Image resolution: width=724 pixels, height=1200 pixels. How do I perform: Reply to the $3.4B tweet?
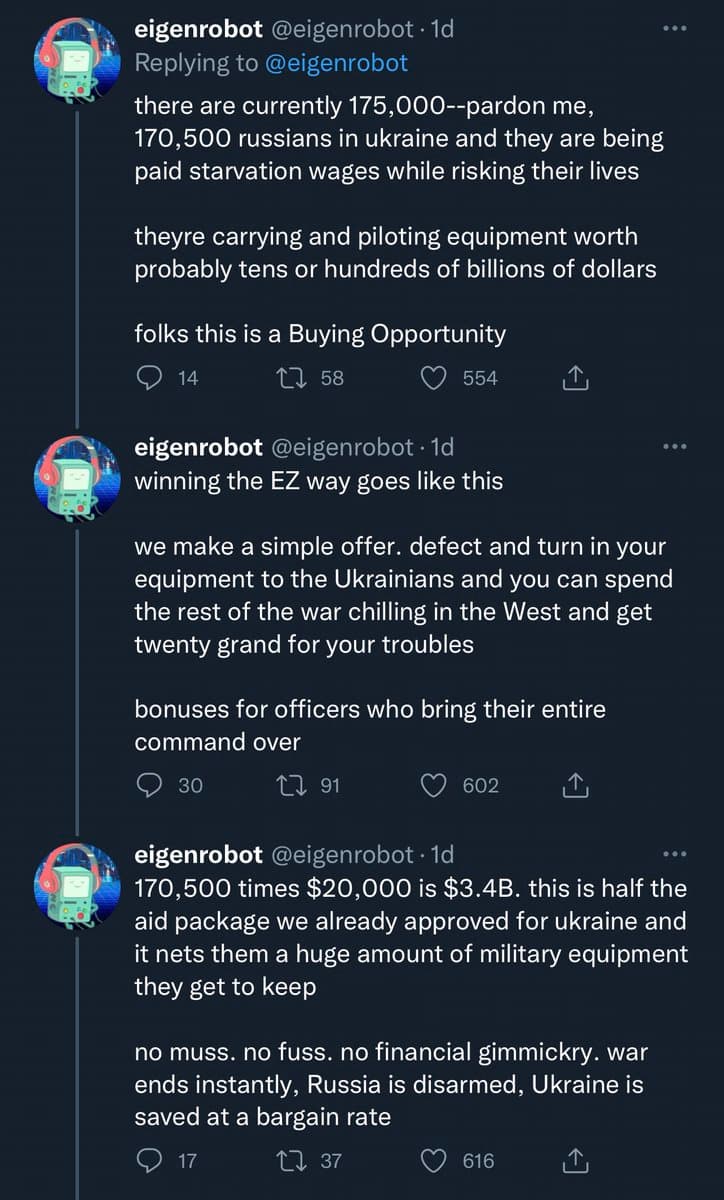point(149,1161)
